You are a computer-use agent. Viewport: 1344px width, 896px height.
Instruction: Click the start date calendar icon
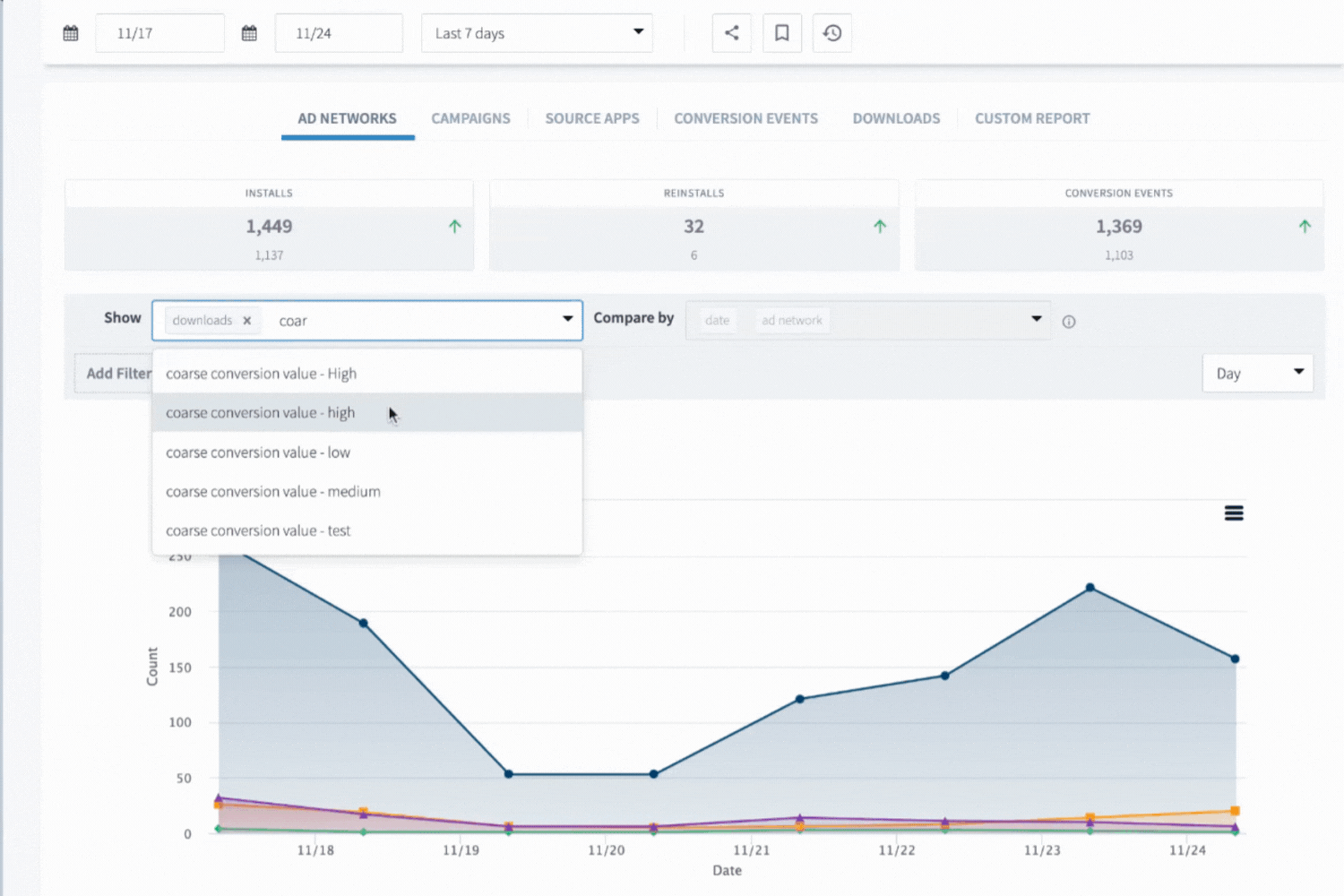[71, 33]
